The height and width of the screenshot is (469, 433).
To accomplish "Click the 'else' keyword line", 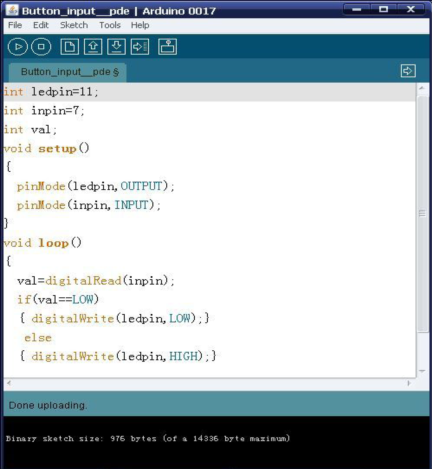I will pos(38,337).
